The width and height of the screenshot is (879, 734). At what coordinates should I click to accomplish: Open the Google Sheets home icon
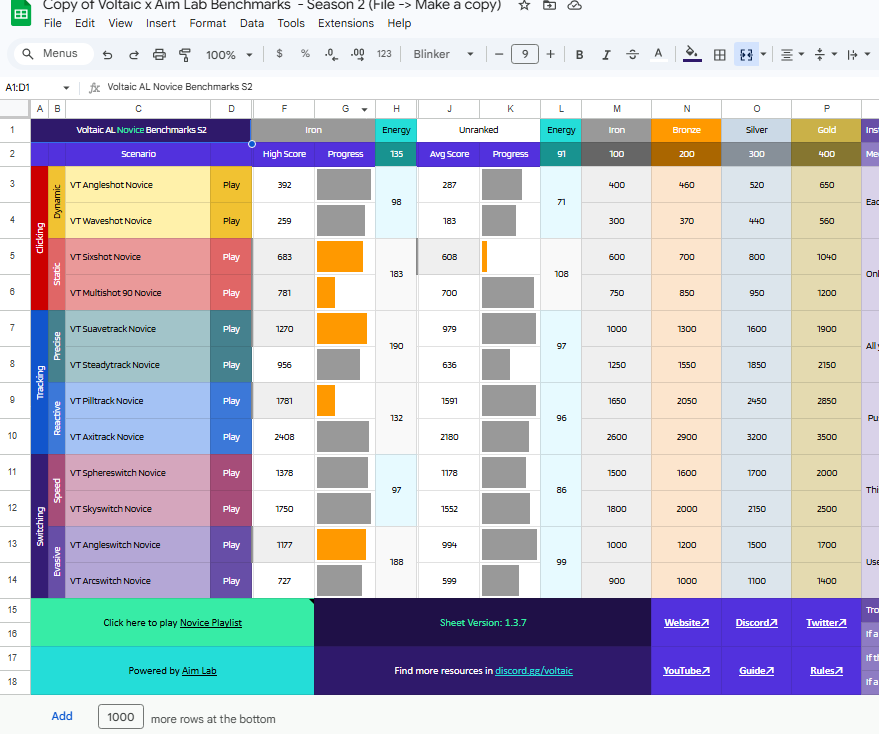(x=21, y=13)
